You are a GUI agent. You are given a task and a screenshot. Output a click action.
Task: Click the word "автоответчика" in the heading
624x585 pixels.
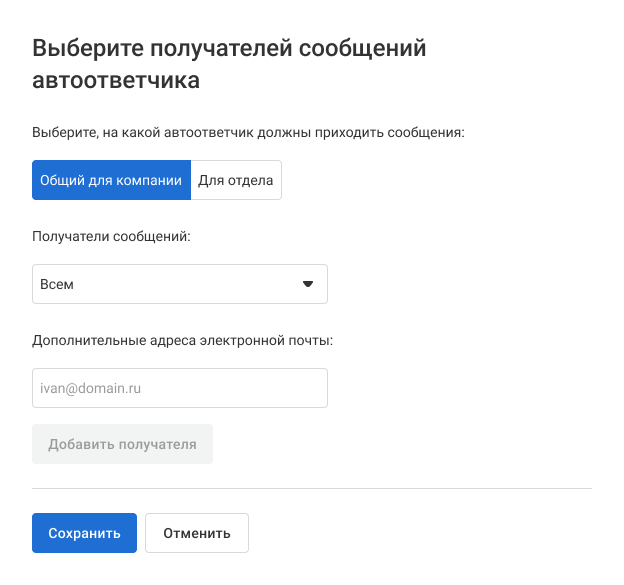pyautogui.click(x=116, y=80)
